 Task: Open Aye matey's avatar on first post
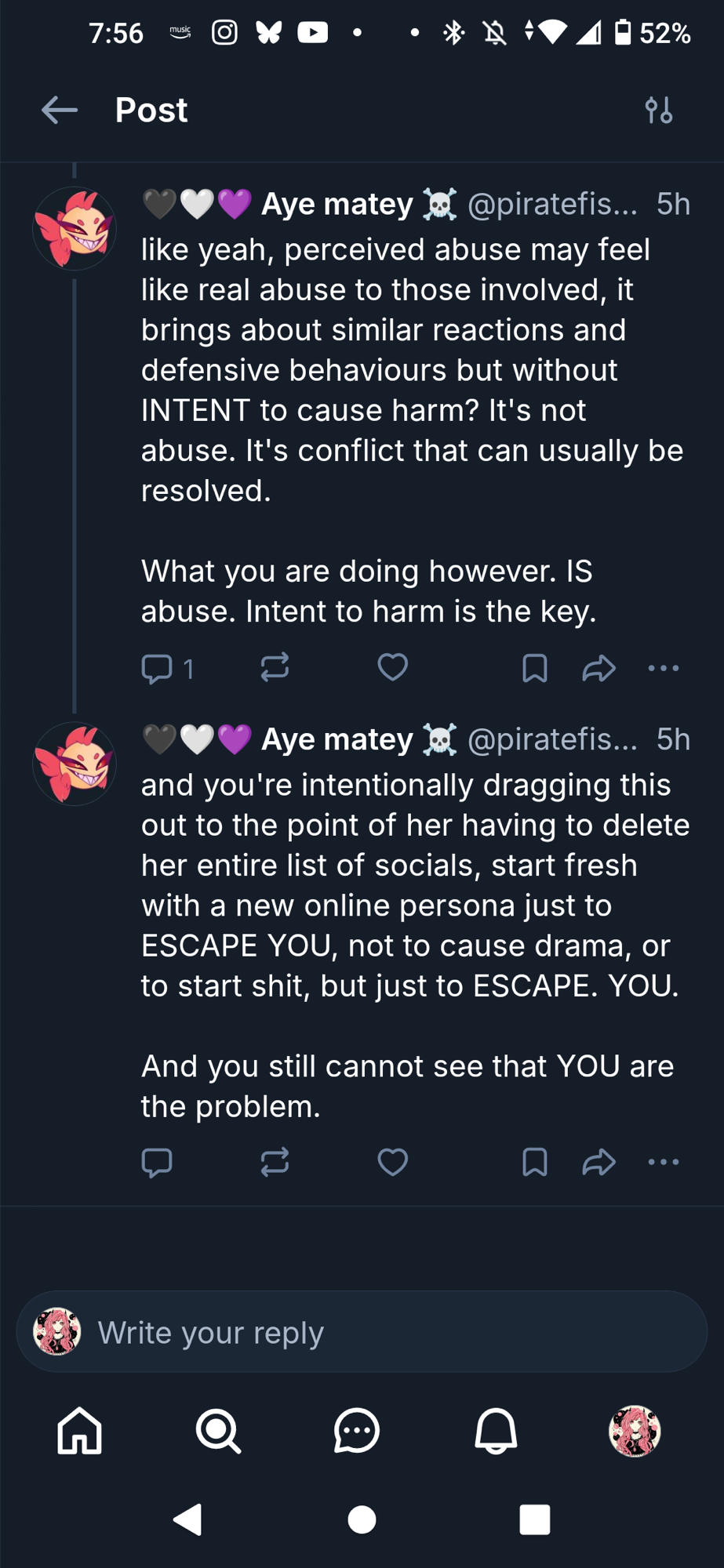75,229
